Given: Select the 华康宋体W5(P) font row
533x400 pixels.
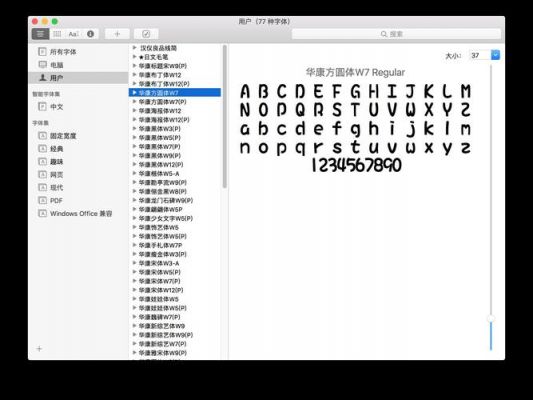Looking at the screenshot, I should pos(175,272).
